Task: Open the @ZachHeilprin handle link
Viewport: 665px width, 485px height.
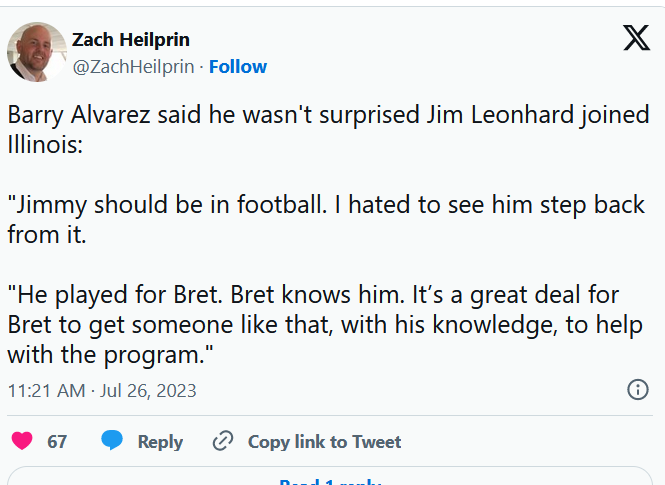Action: coord(133,67)
